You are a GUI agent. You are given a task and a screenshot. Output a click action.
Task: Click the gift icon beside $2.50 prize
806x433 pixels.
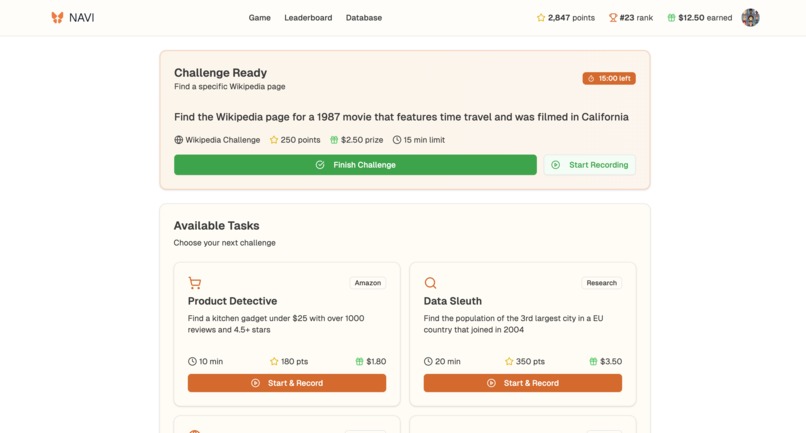pos(334,140)
